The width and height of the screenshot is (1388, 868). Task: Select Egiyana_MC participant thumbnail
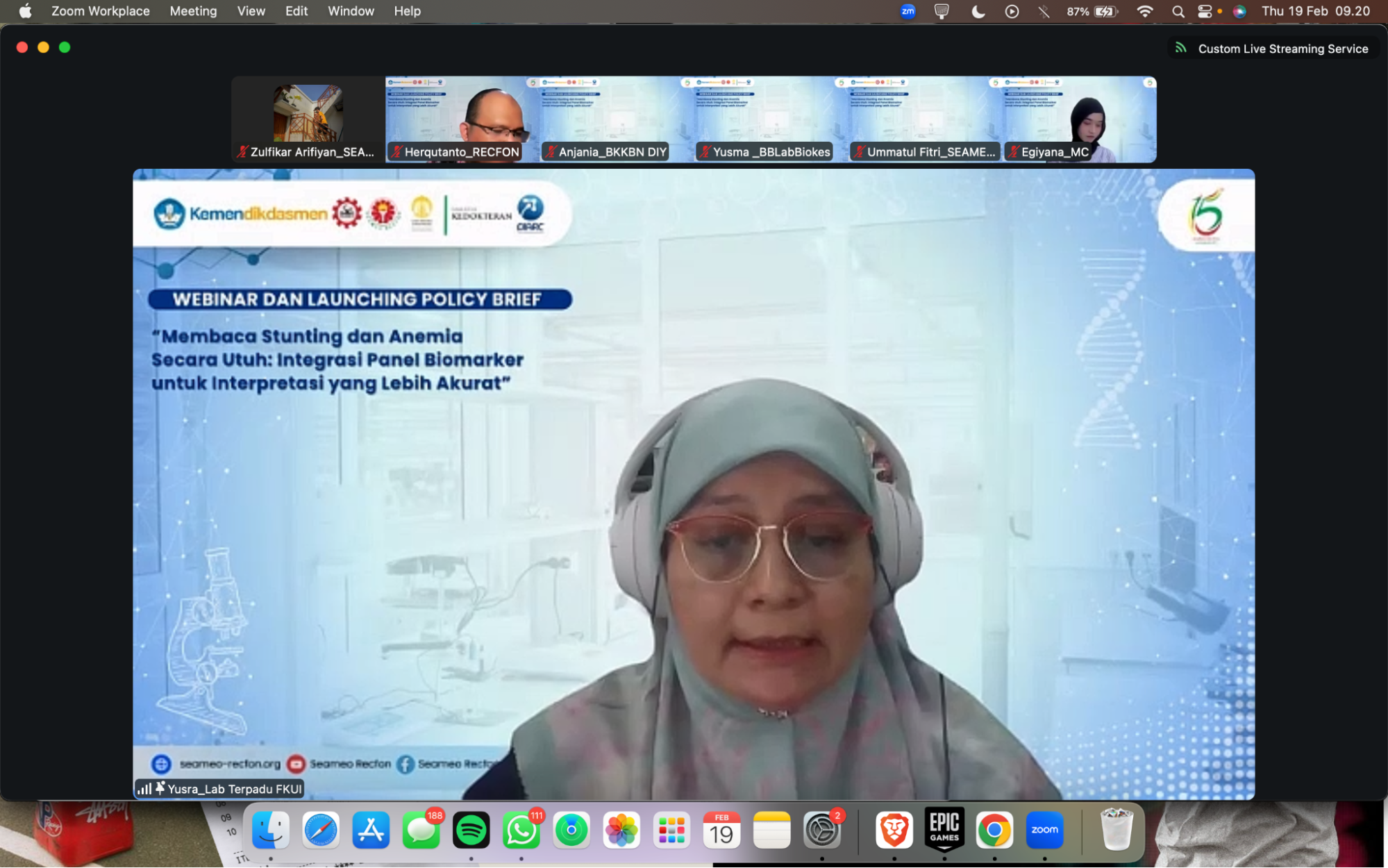tap(1078, 119)
